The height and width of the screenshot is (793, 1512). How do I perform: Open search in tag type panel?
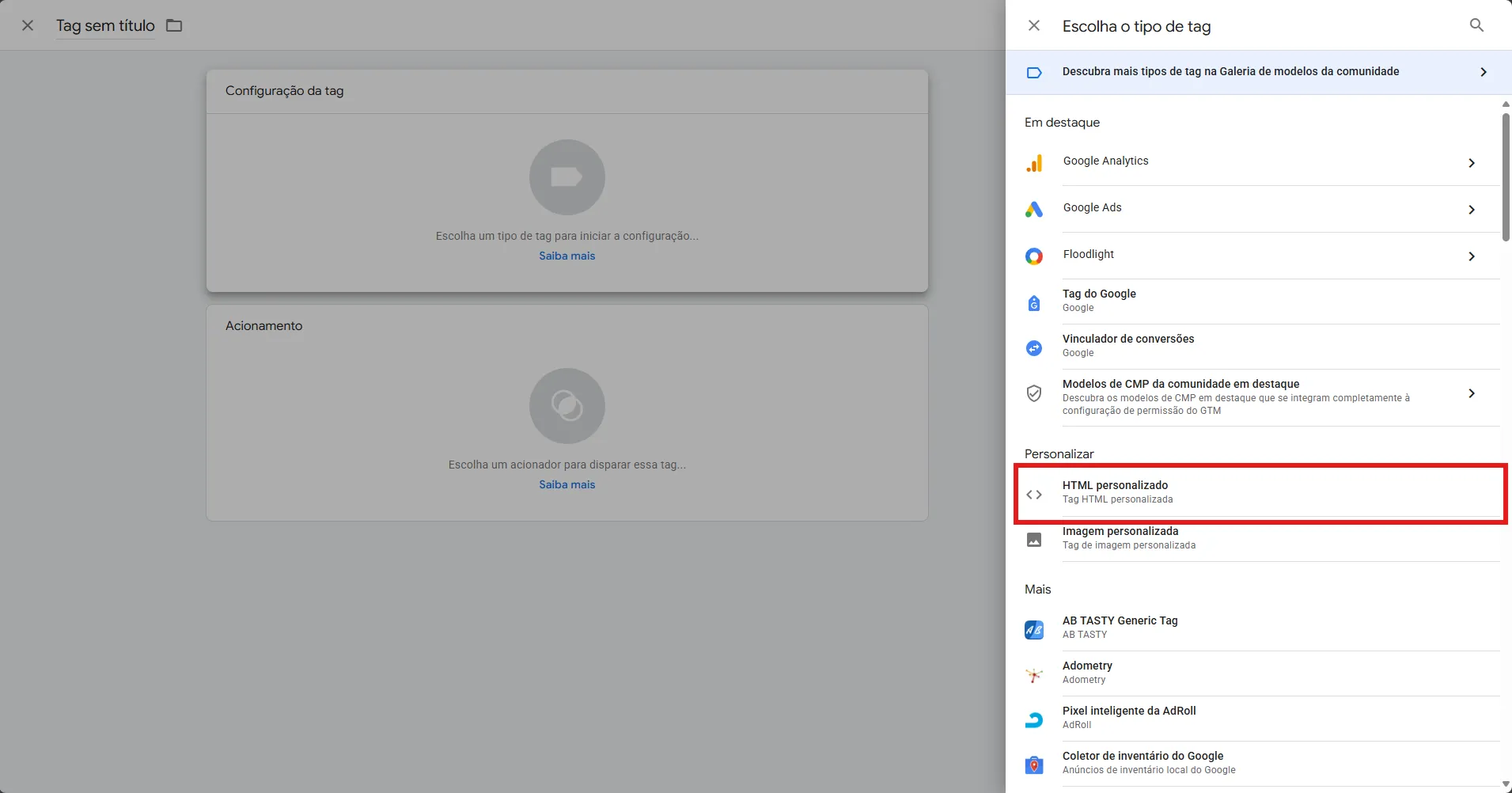1476,25
